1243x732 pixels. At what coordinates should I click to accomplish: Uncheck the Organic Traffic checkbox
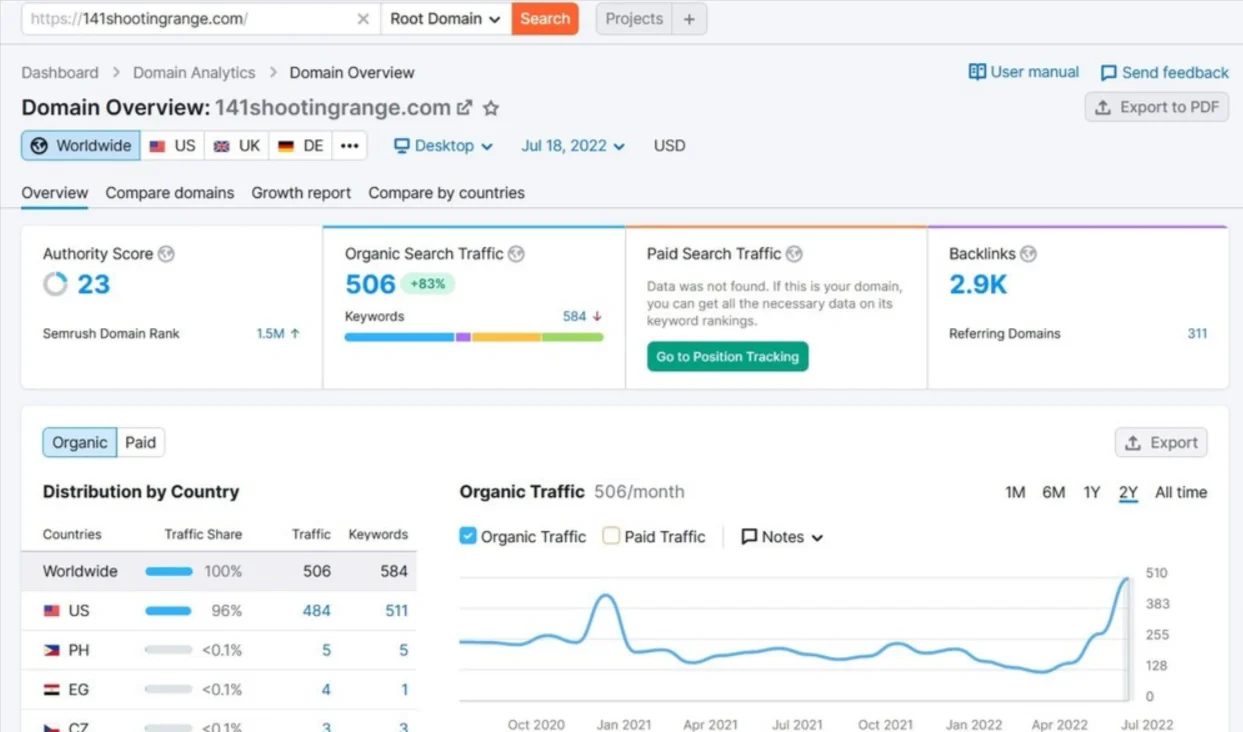point(468,536)
